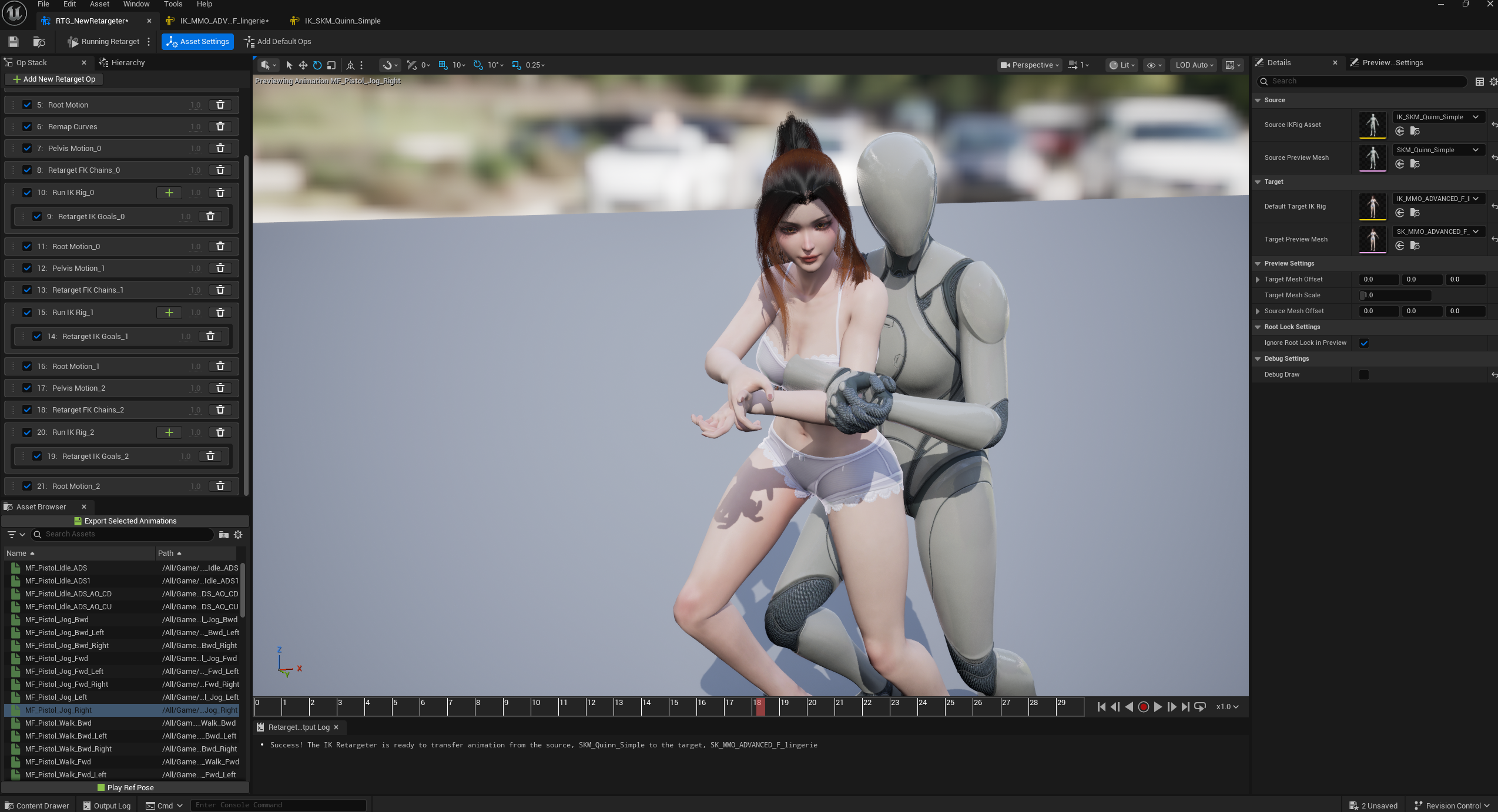
Task: Add op to Run IK Rig_0 with plus icon
Action: (x=169, y=193)
